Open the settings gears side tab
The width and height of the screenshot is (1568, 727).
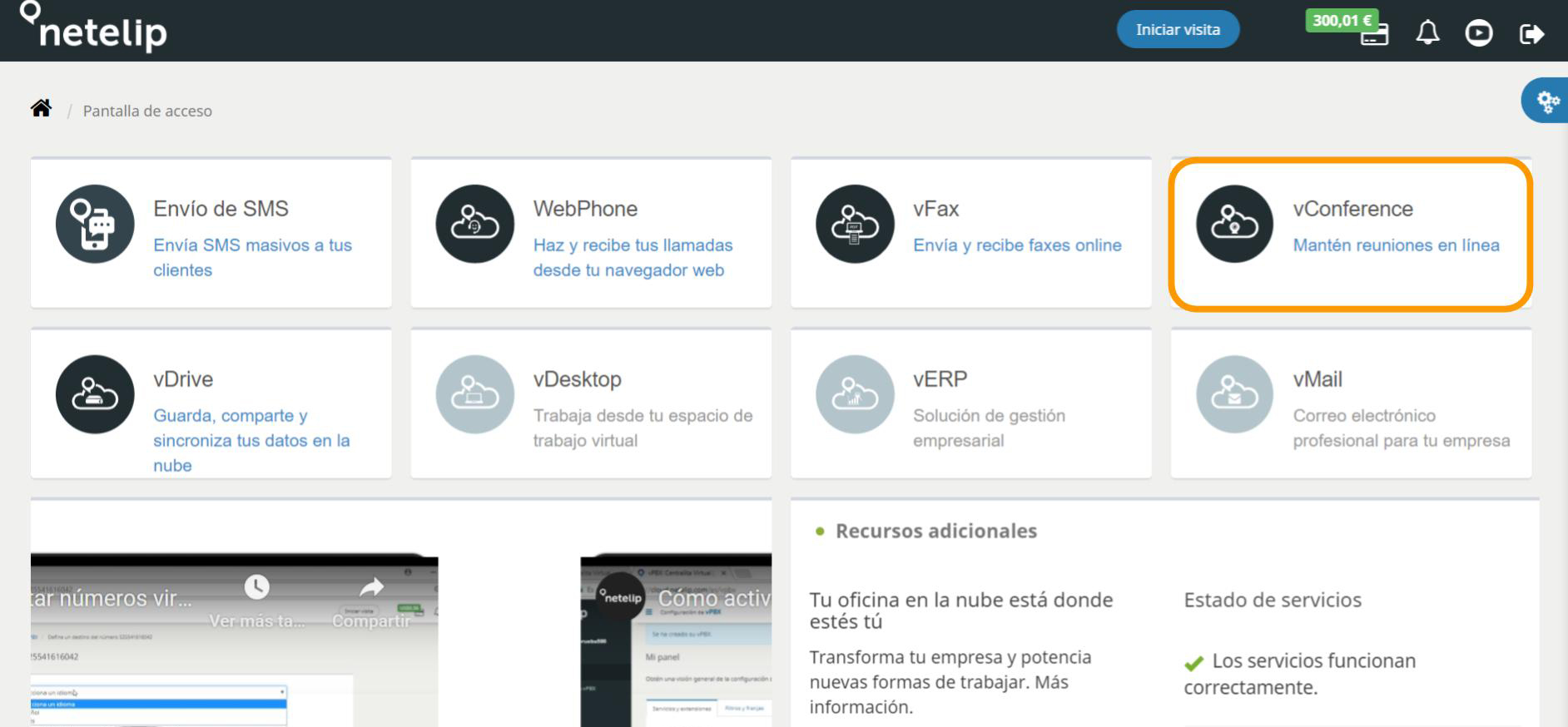coord(1546,101)
